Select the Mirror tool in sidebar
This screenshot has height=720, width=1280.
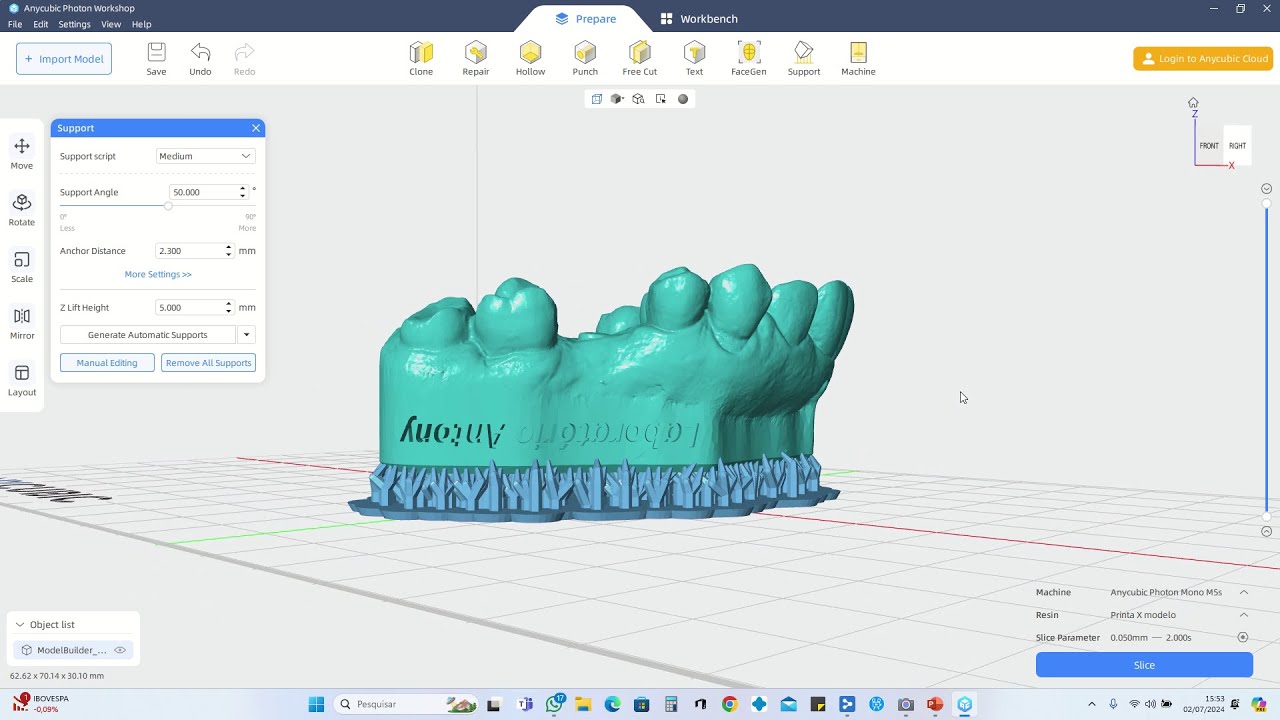(22, 324)
